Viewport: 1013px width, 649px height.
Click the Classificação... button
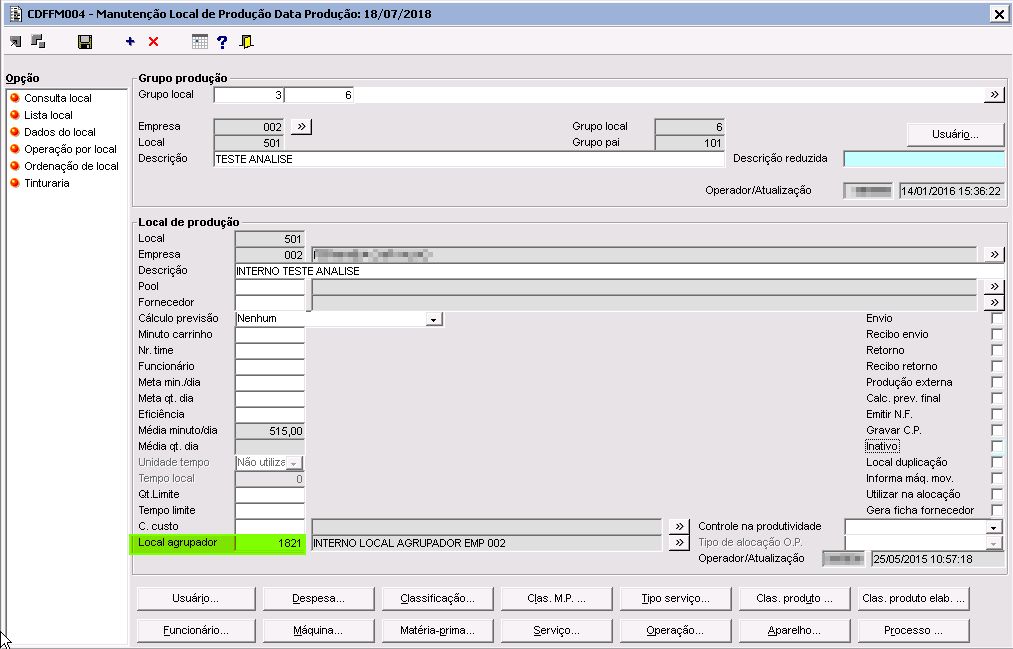click(x=437, y=599)
